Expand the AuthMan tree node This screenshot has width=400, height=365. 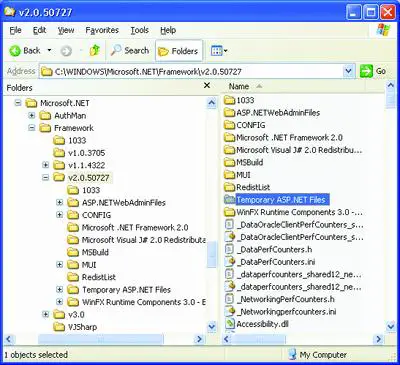tap(32, 115)
